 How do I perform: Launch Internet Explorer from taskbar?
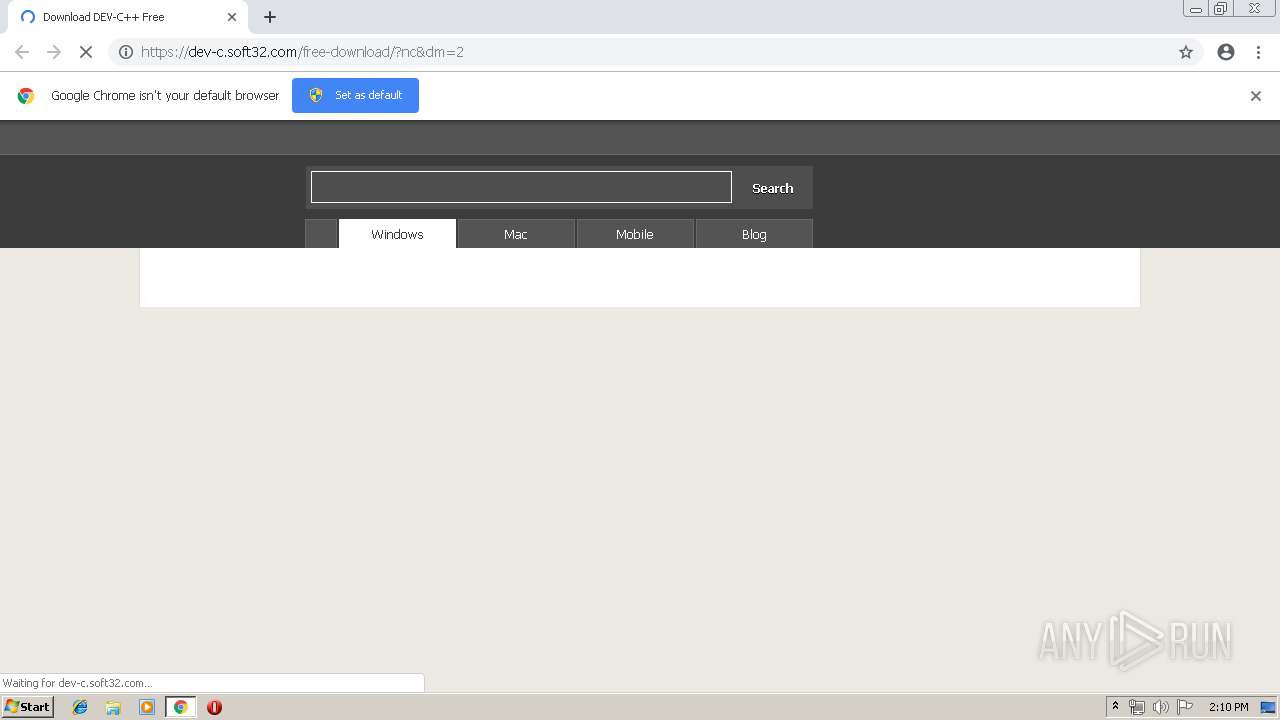(80, 707)
